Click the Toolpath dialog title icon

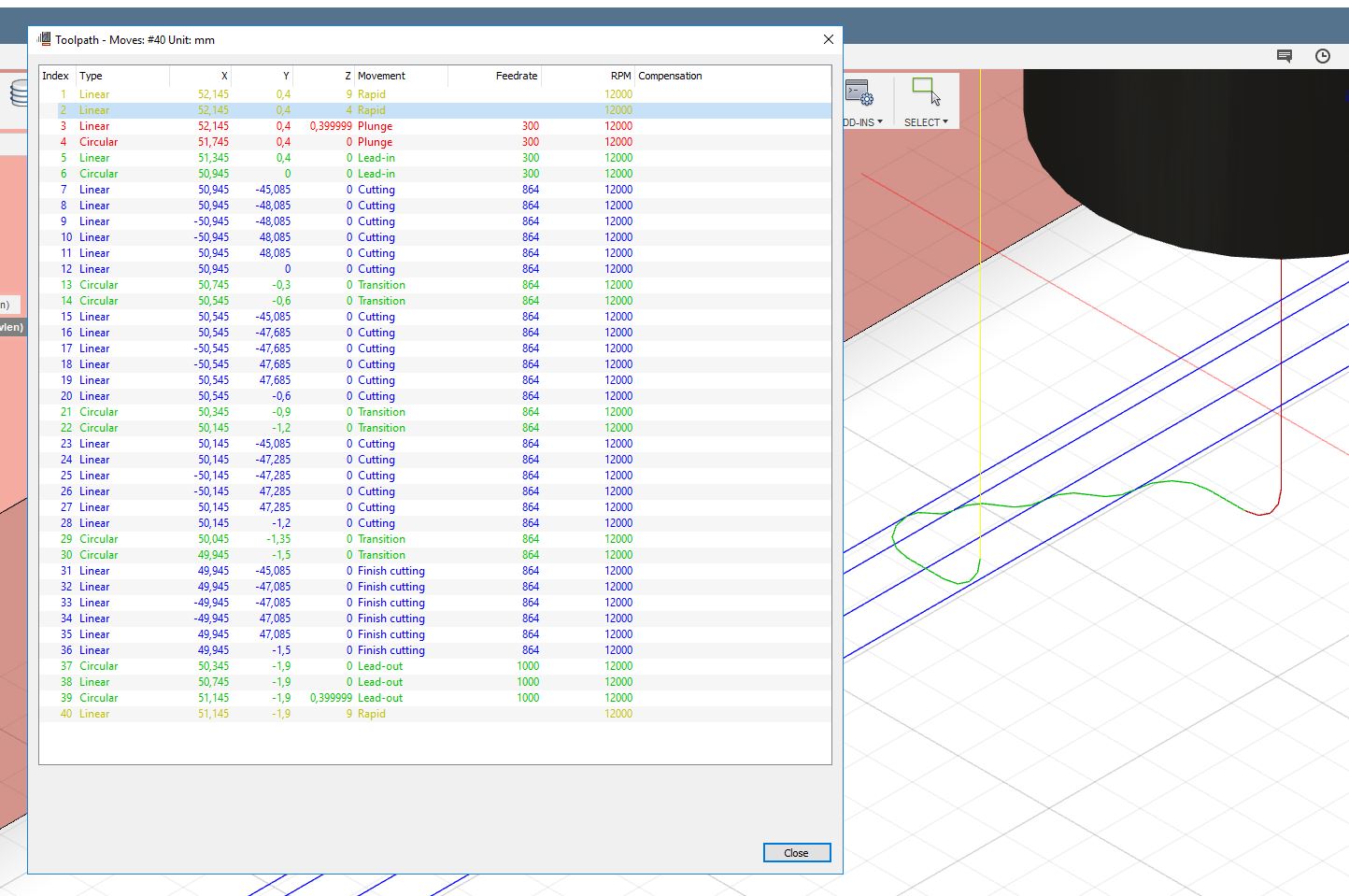coord(43,39)
